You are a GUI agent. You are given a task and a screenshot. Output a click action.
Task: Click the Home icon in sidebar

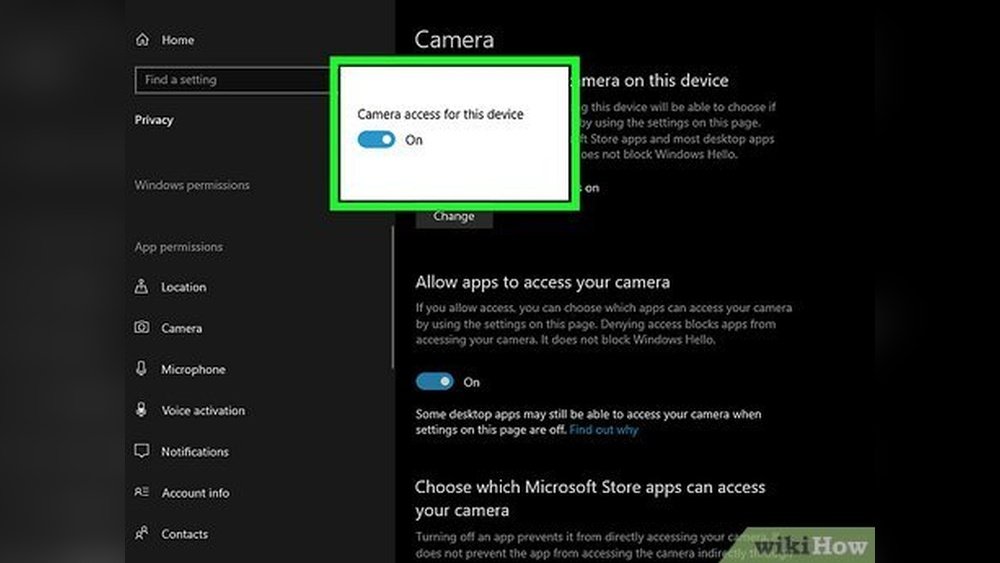pos(142,40)
